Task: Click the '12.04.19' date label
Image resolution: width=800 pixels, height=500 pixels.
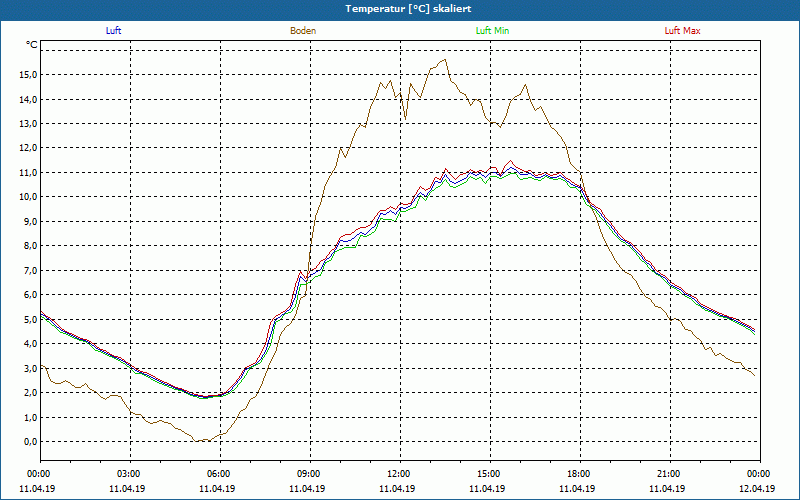Action: [x=757, y=488]
